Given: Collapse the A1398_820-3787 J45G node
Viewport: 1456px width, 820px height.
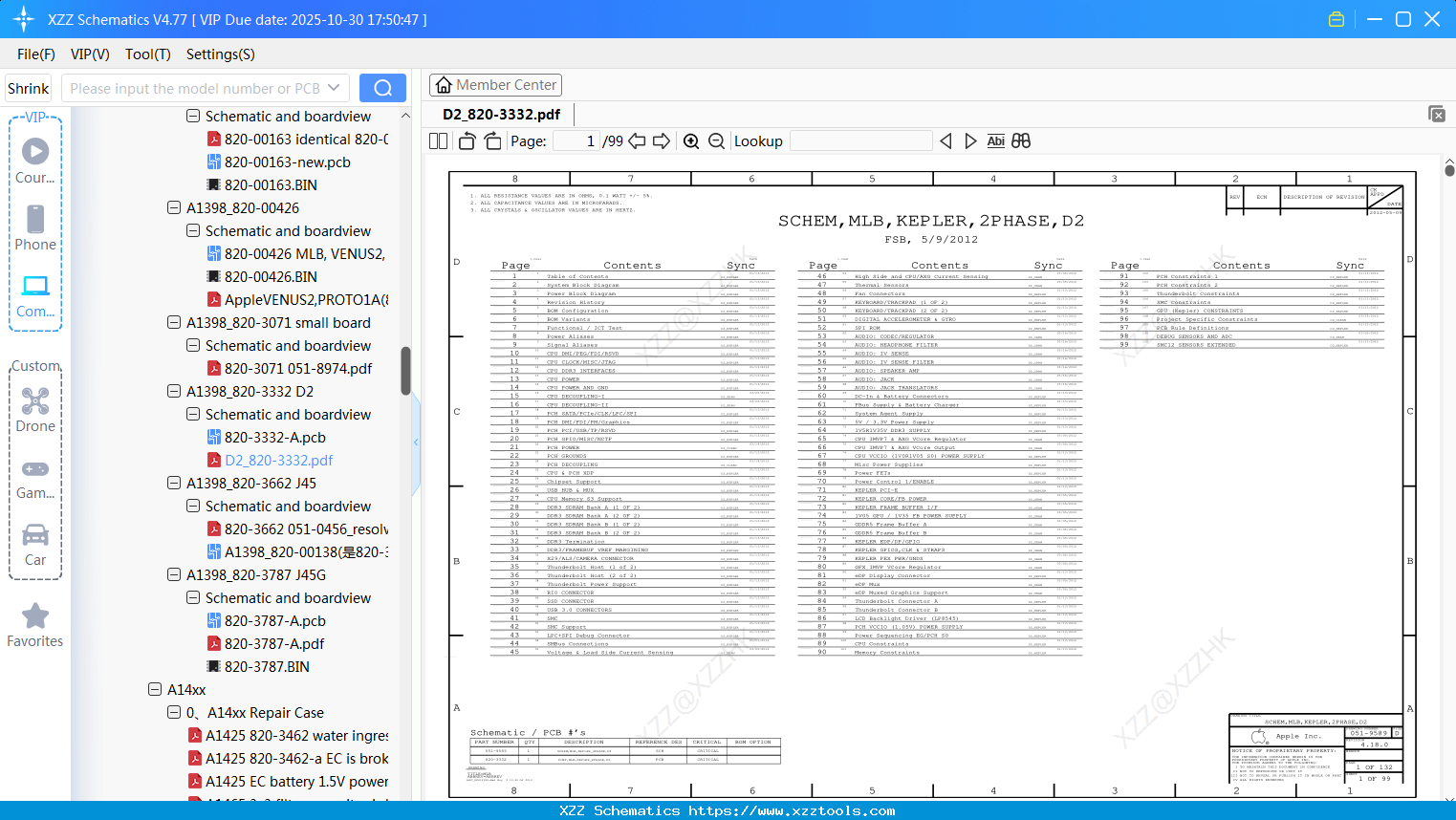Looking at the screenshot, I should (174, 574).
